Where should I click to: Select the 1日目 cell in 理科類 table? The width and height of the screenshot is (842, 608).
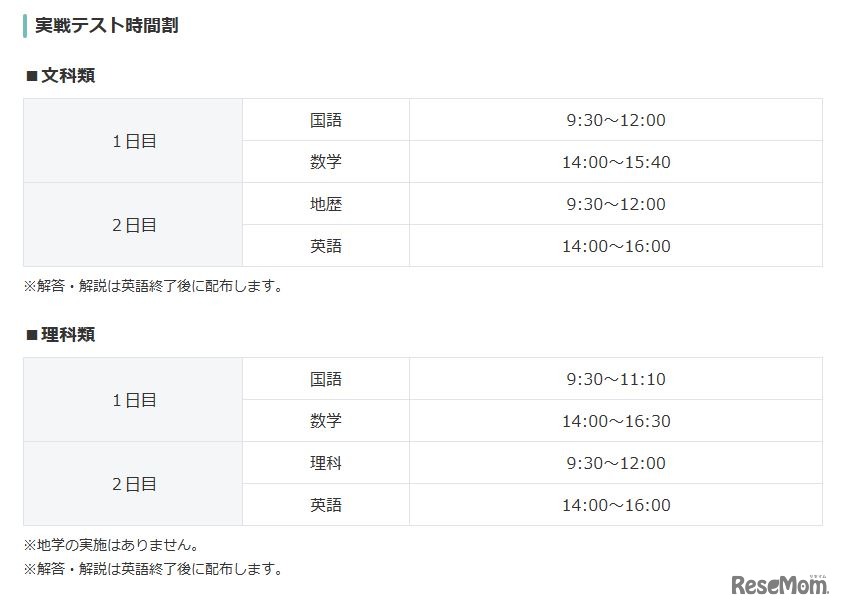coord(134,400)
